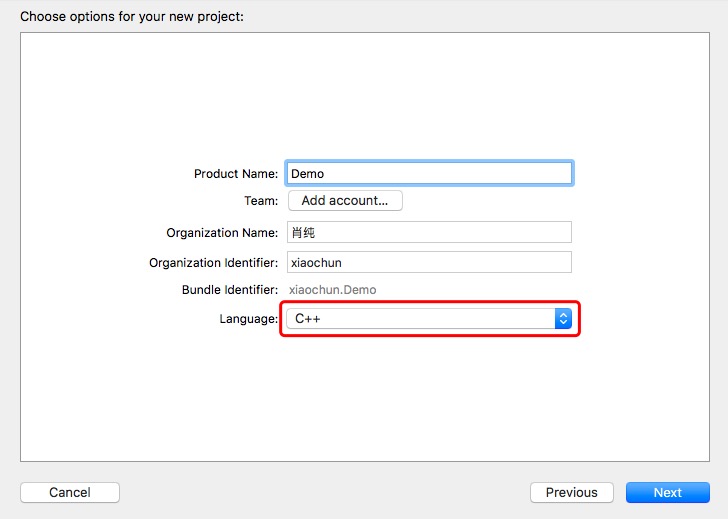This screenshot has width=728, height=519.
Task: Click empty space between Cancel and Previous buttons
Action: [x=320, y=492]
